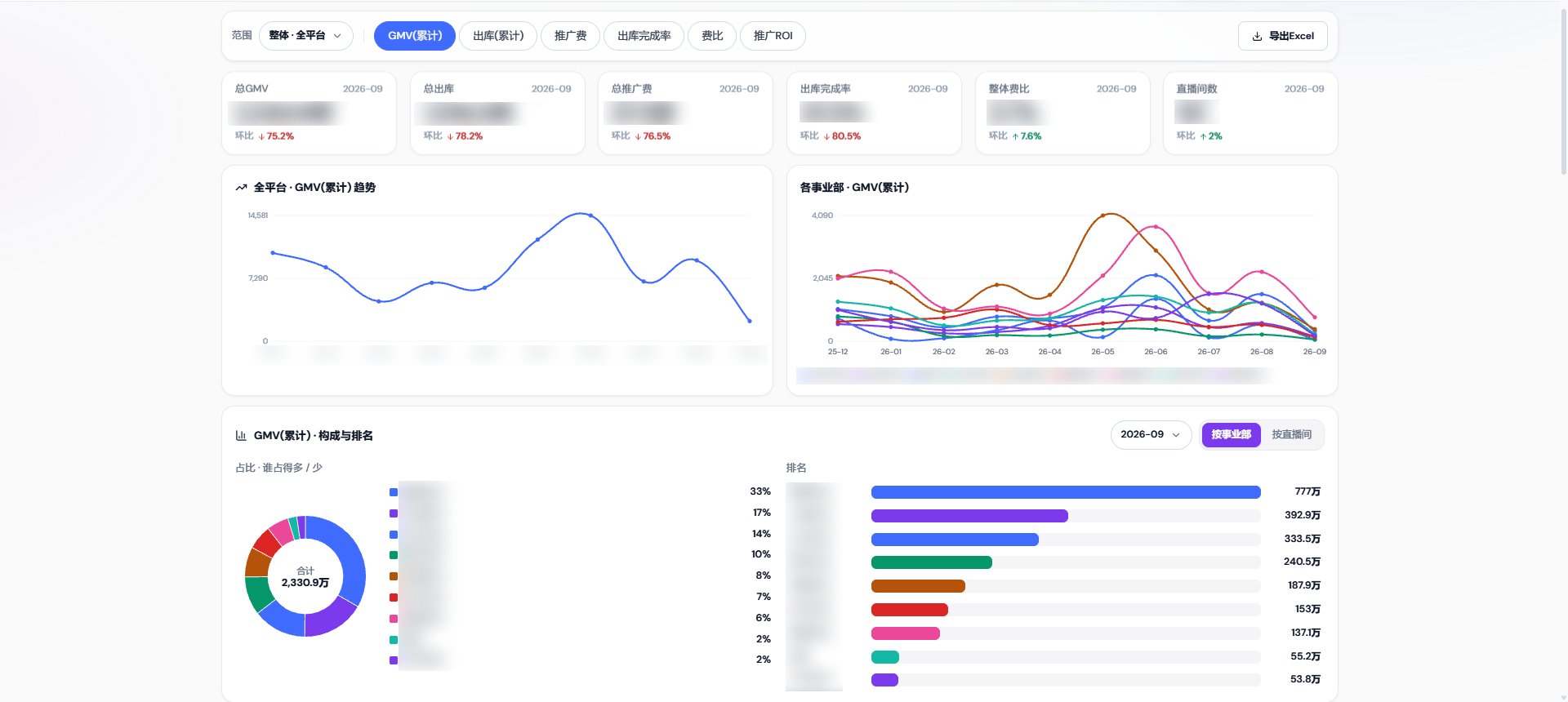Click the ranking bar valued 777万
1568x702 pixels.
tap(1066, 492)
